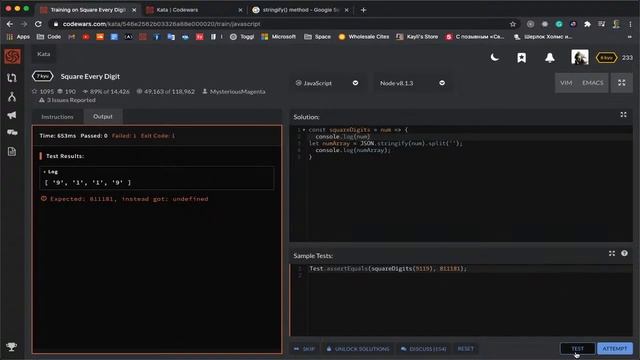Viewport: 640px width, 360px height.
Task: Open the Space bookmarks folder
Action: tap(318, 37)
